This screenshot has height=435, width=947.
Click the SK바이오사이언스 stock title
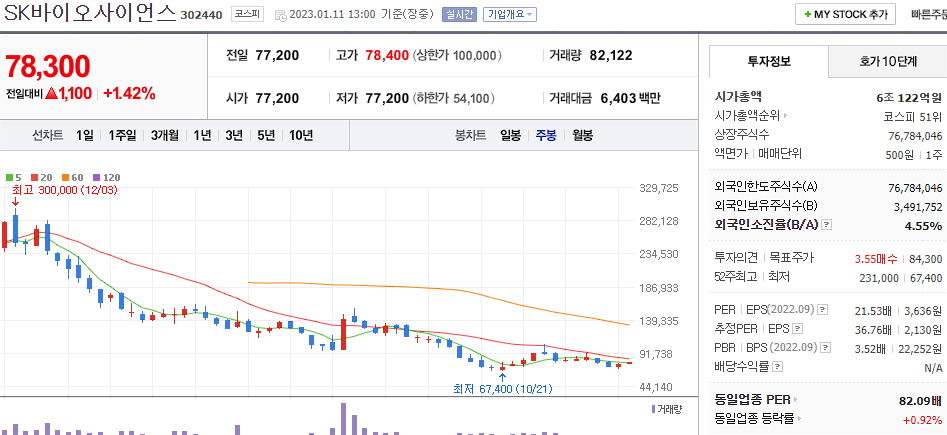91,13
